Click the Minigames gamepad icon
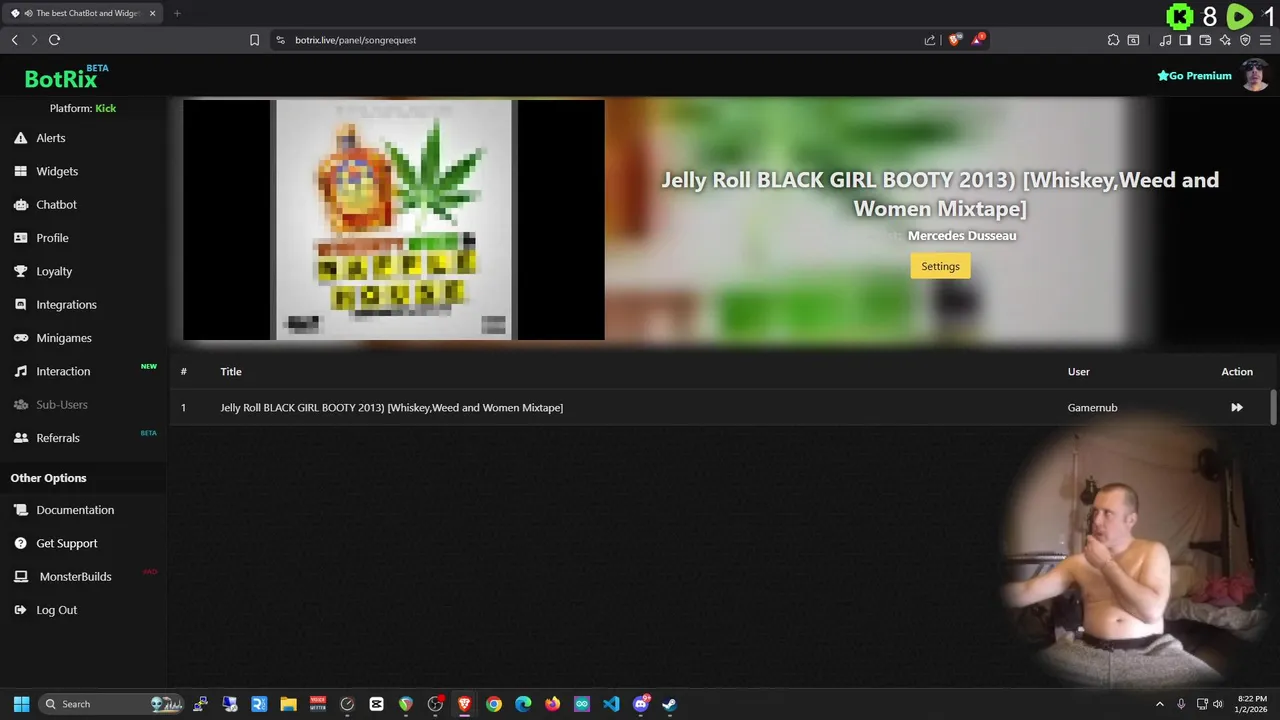The width and height of the screenshot is (1280, 720). [20, 338]
